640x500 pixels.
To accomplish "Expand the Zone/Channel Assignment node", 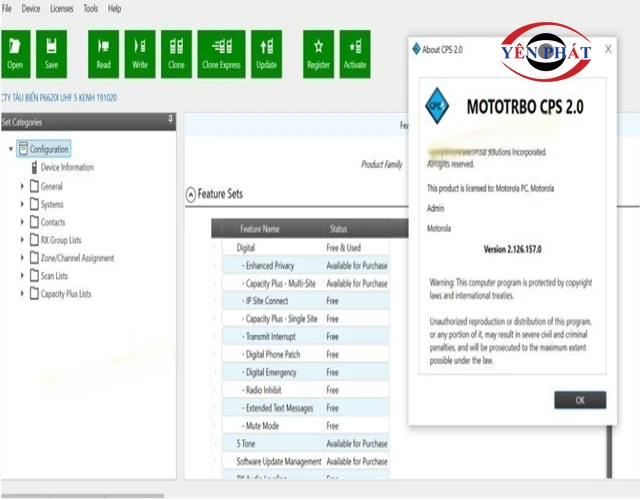I will tap(22, 258).
